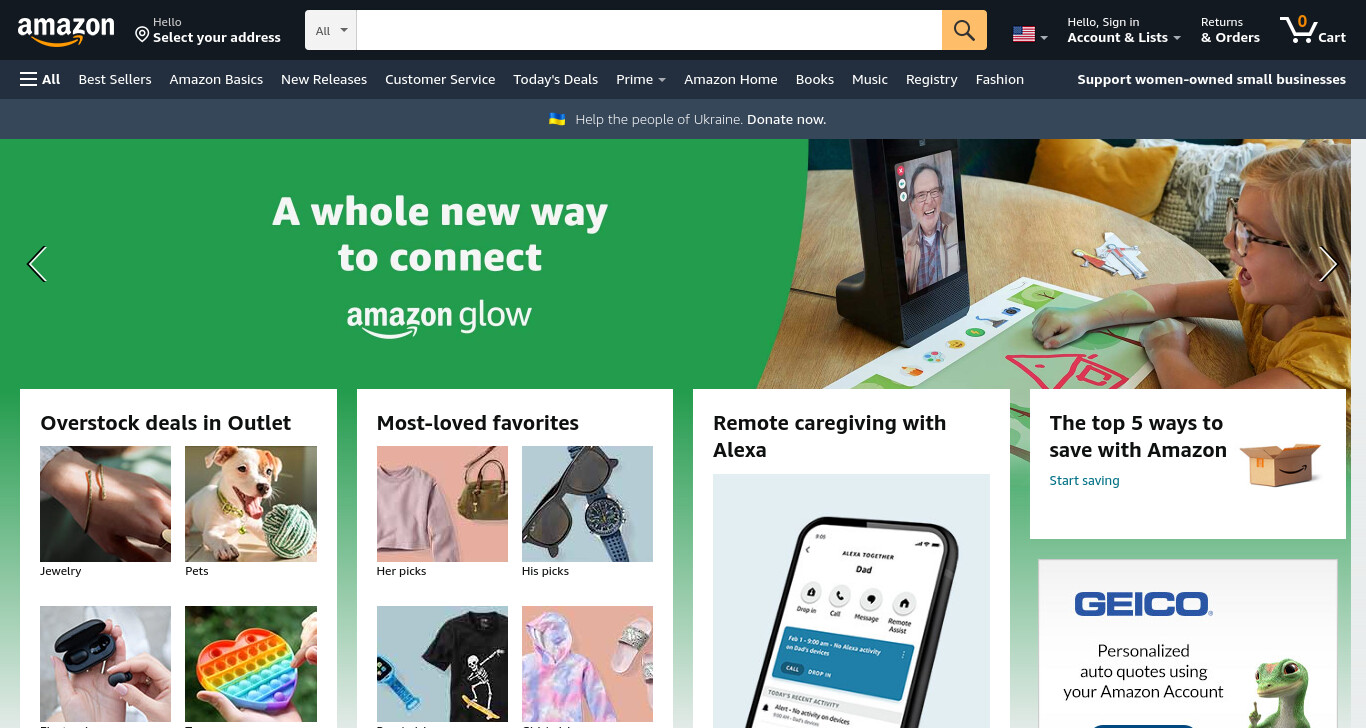The width and height of the screenshot is (1366, 728).
Task: Open the US flag language dropdown
Action: pos(1030,35)
